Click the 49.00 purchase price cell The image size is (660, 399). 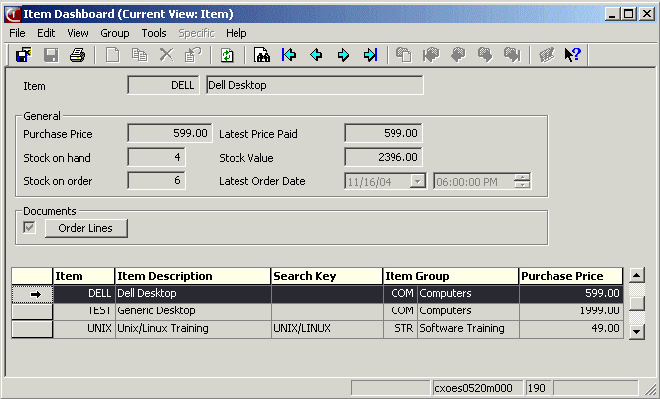click(x=571, y=329)
